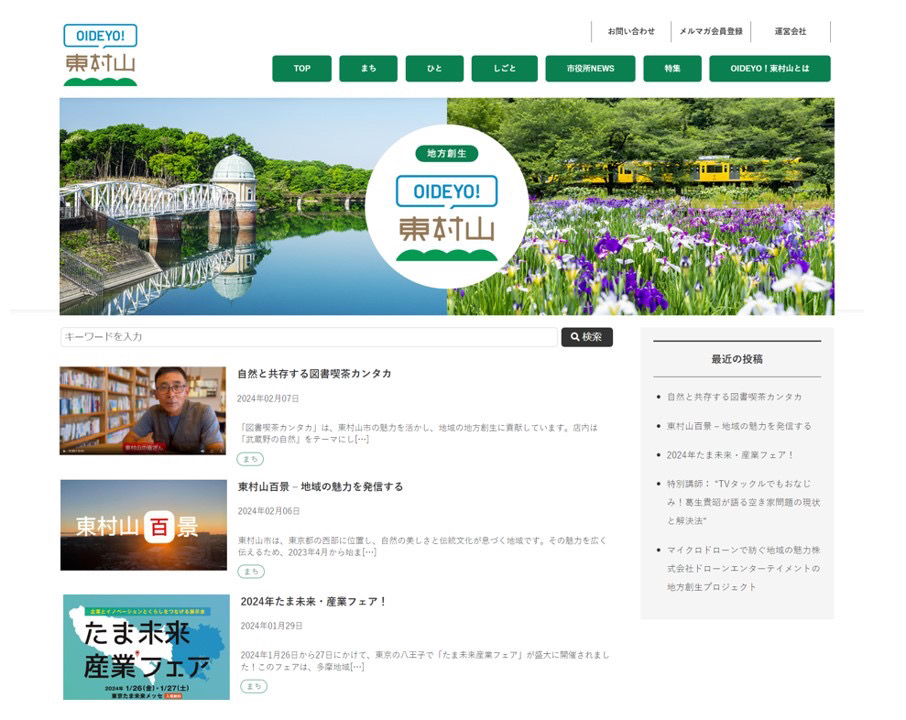Click the まち tag under 東村山百景 article
906x720 pixels.
pos(251,572)
